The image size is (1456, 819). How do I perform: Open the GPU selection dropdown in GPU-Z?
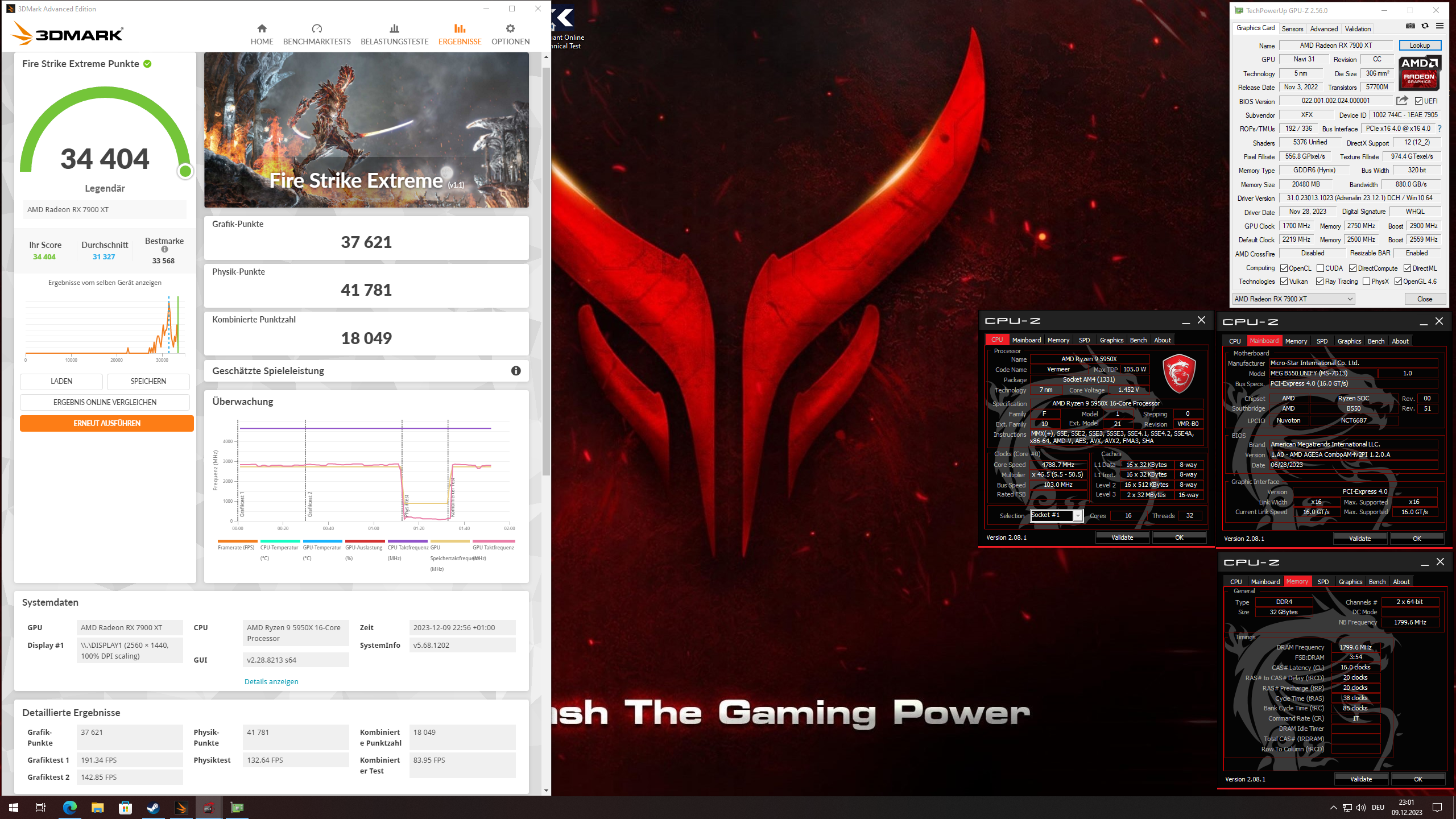[1293, 299]
